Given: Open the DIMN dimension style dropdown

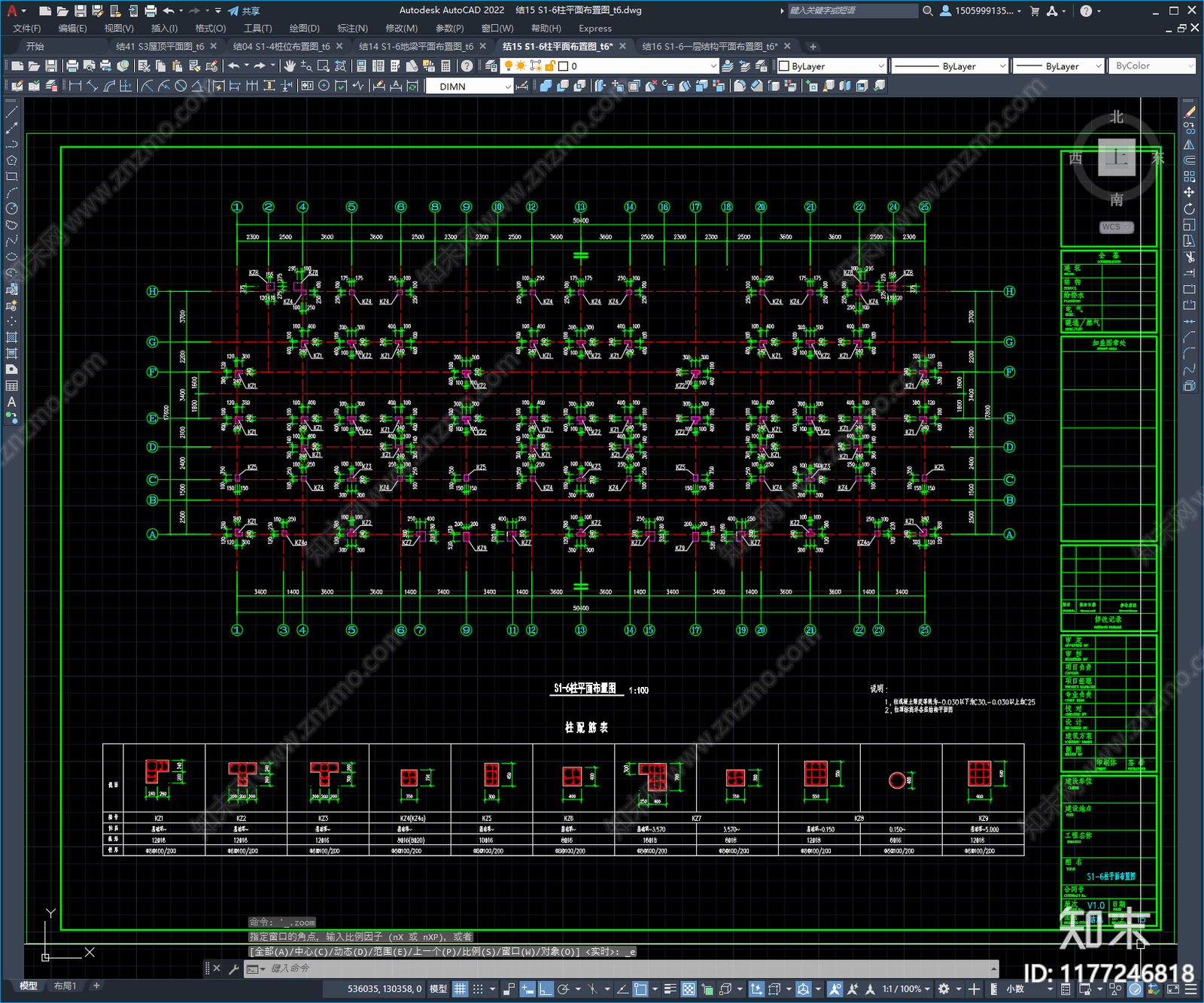Looking at the screenshot, I should pos(469,87).
